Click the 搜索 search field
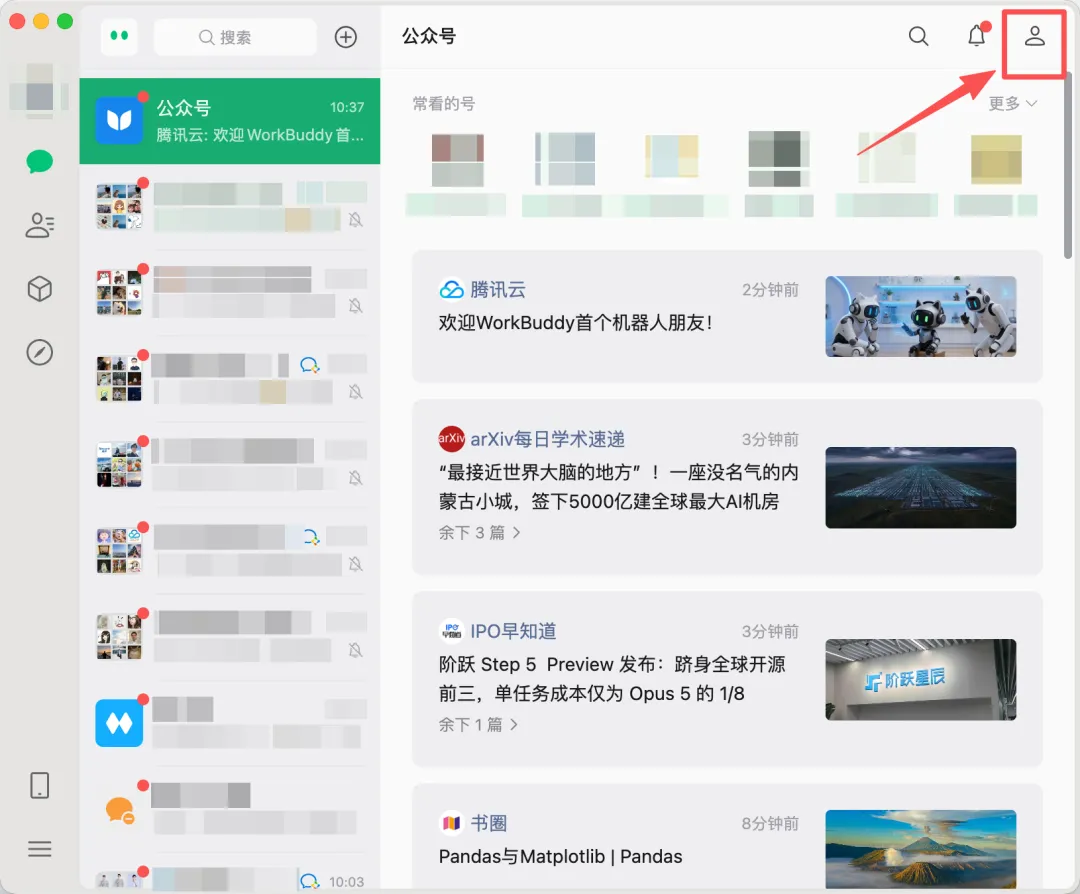Viewport: 1080px width, 894px height. [x=235, y=37]
